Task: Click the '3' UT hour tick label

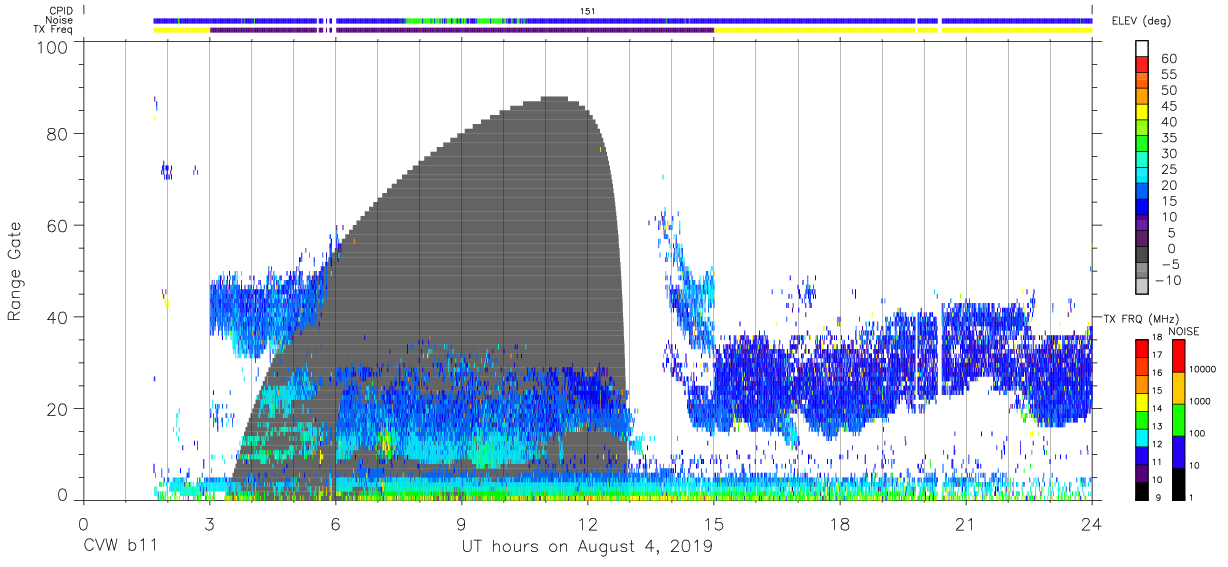Action: tap(210, 523)
